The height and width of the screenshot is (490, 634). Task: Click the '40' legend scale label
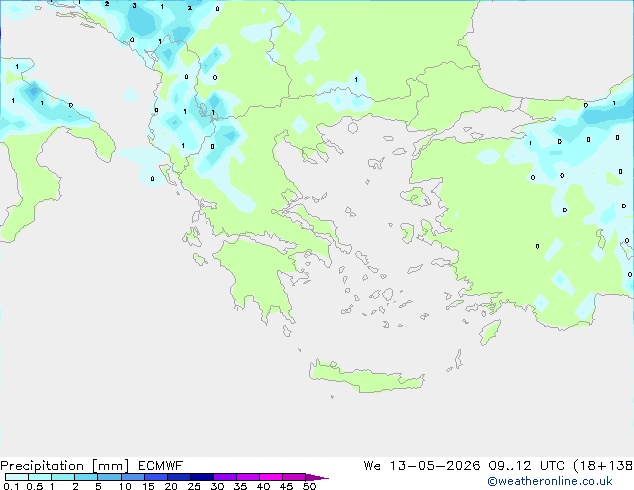(263, 486)
